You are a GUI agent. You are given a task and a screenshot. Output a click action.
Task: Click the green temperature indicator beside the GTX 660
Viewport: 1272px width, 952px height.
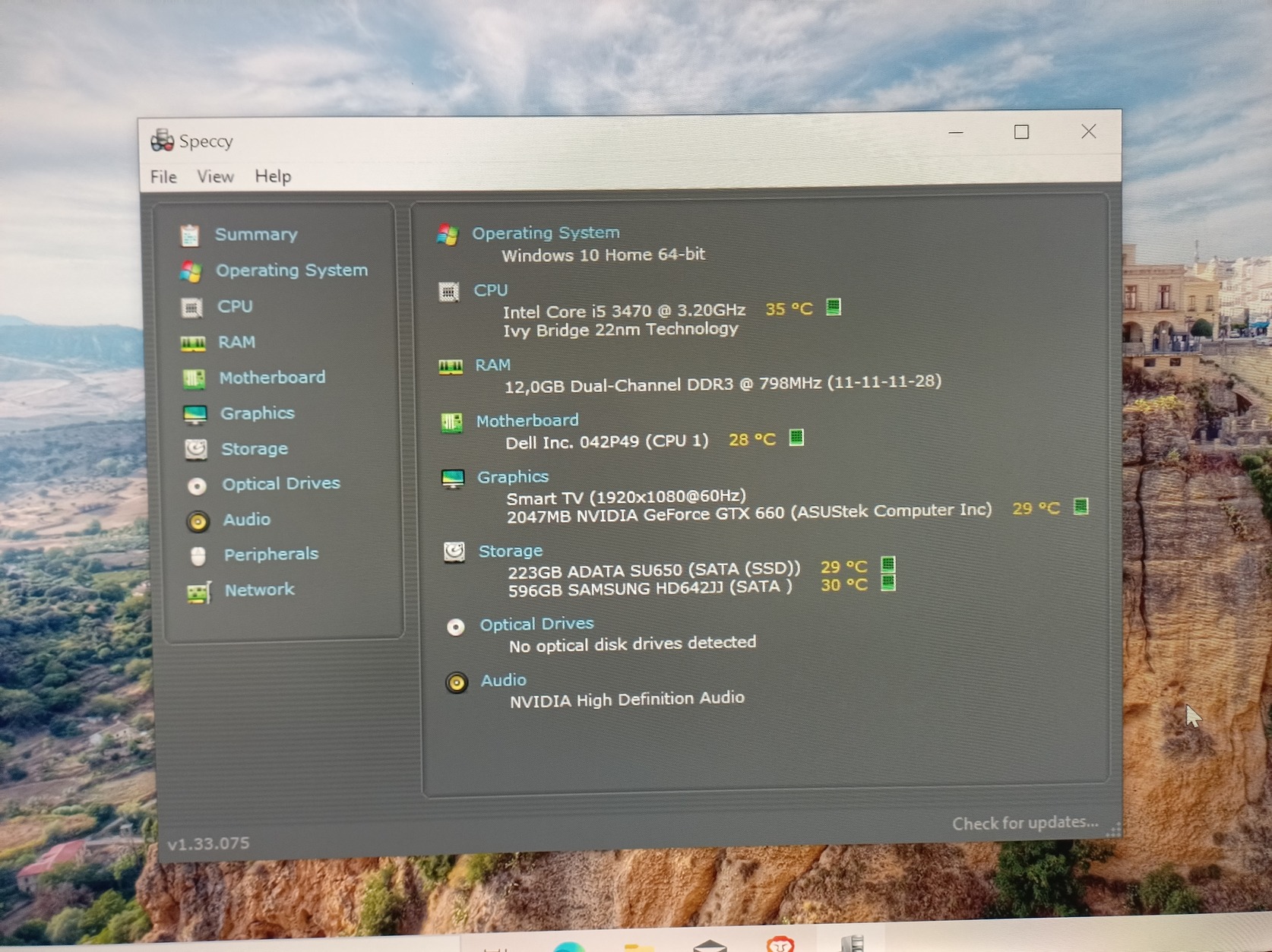pyautogui.click(x=1081, y=506)
